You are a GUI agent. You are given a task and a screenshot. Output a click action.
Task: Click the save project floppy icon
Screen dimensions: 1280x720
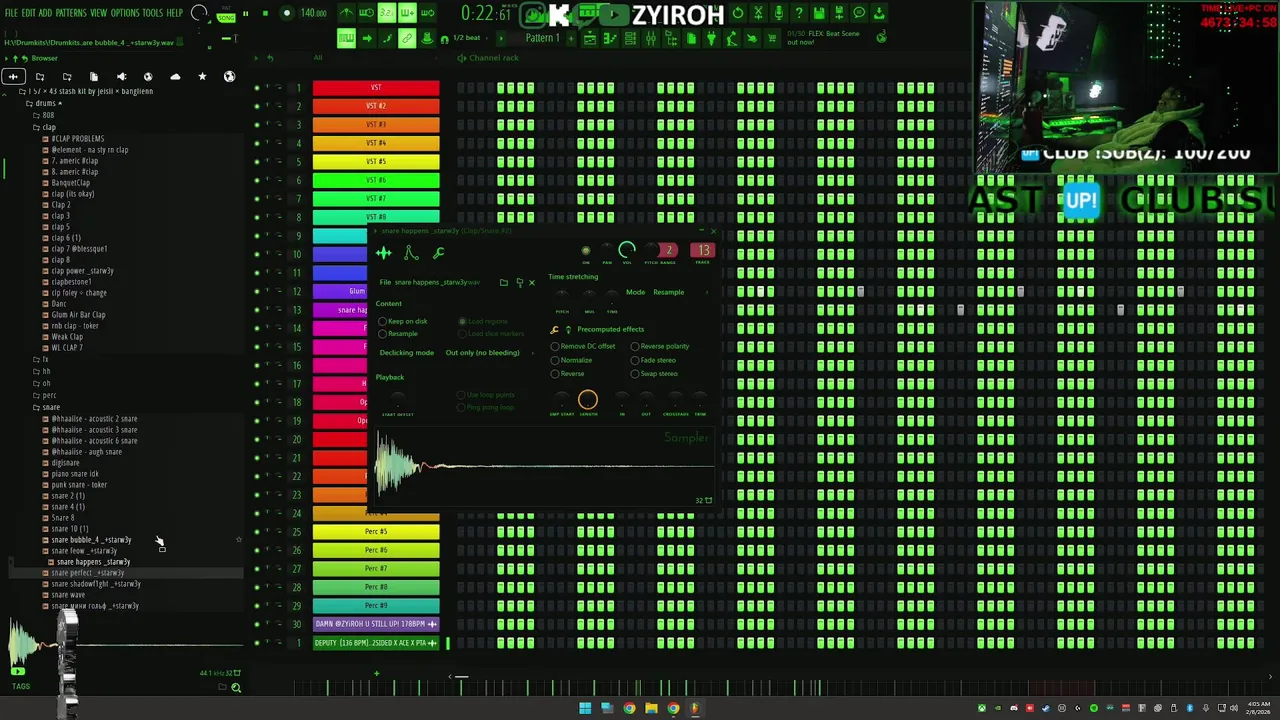click(818, 13)
